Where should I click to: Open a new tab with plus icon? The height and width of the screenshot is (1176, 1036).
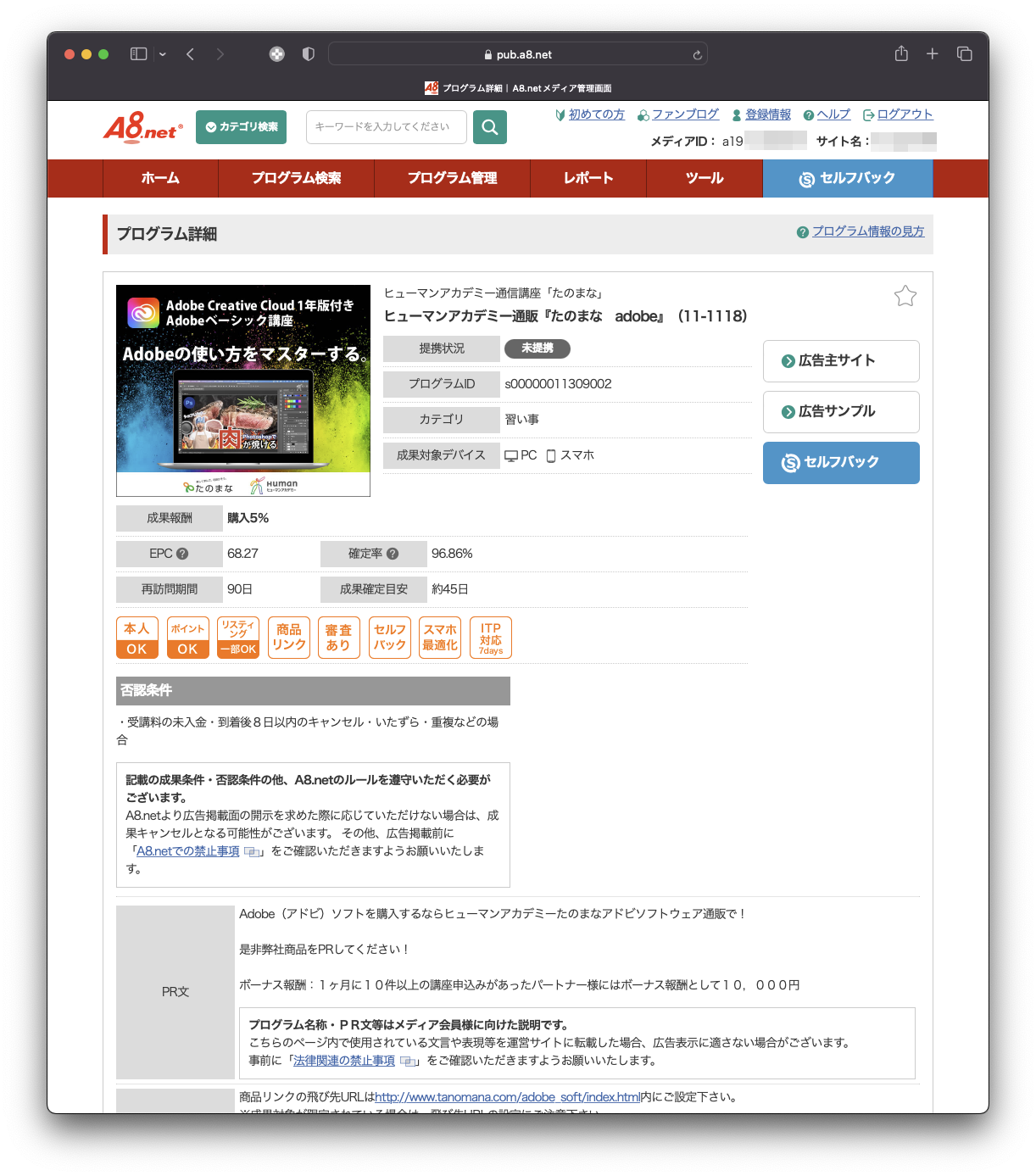pyautogui.click(x=933, y=54)
